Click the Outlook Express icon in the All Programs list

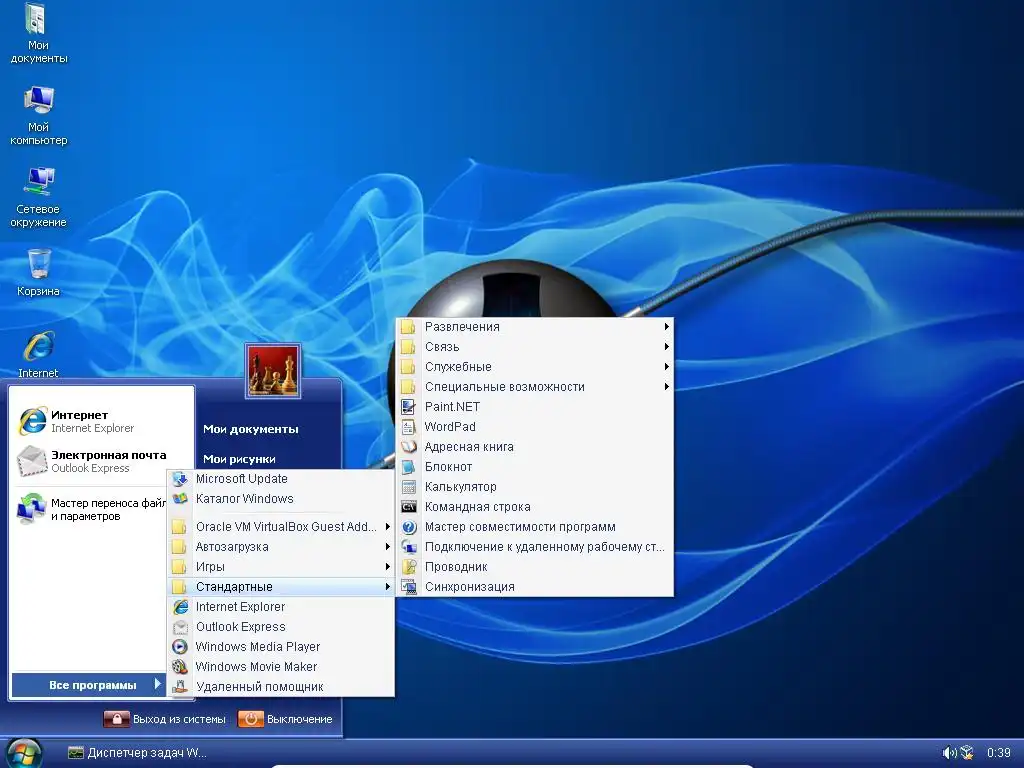pos(180,627)
